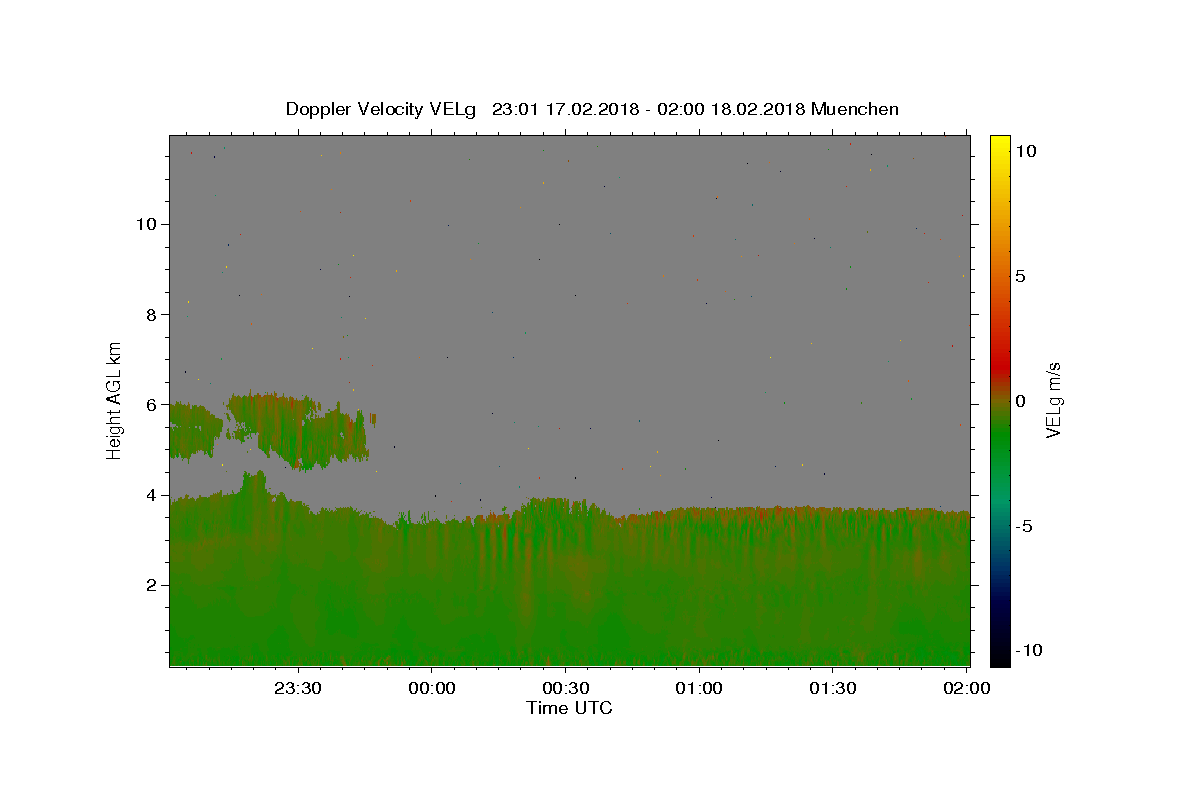Screen dimensions: 1200x800
Task: Click the 00:30 time tick label
Action: click(x=566, y=688)
